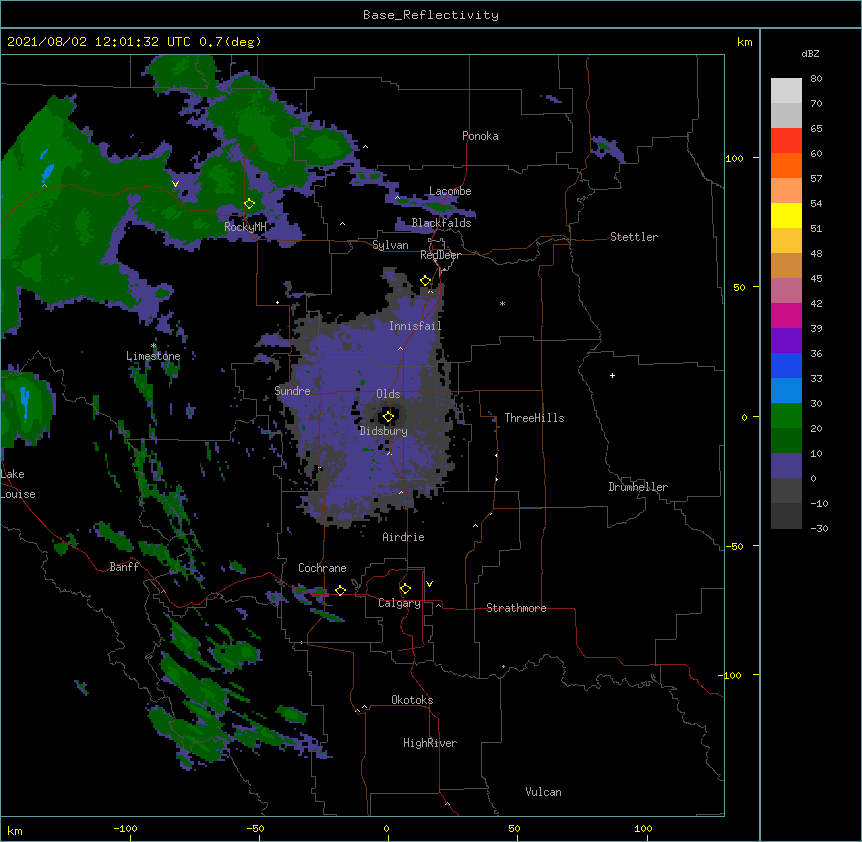Click the yellow 54 dBZ color band

coord(786,215)
